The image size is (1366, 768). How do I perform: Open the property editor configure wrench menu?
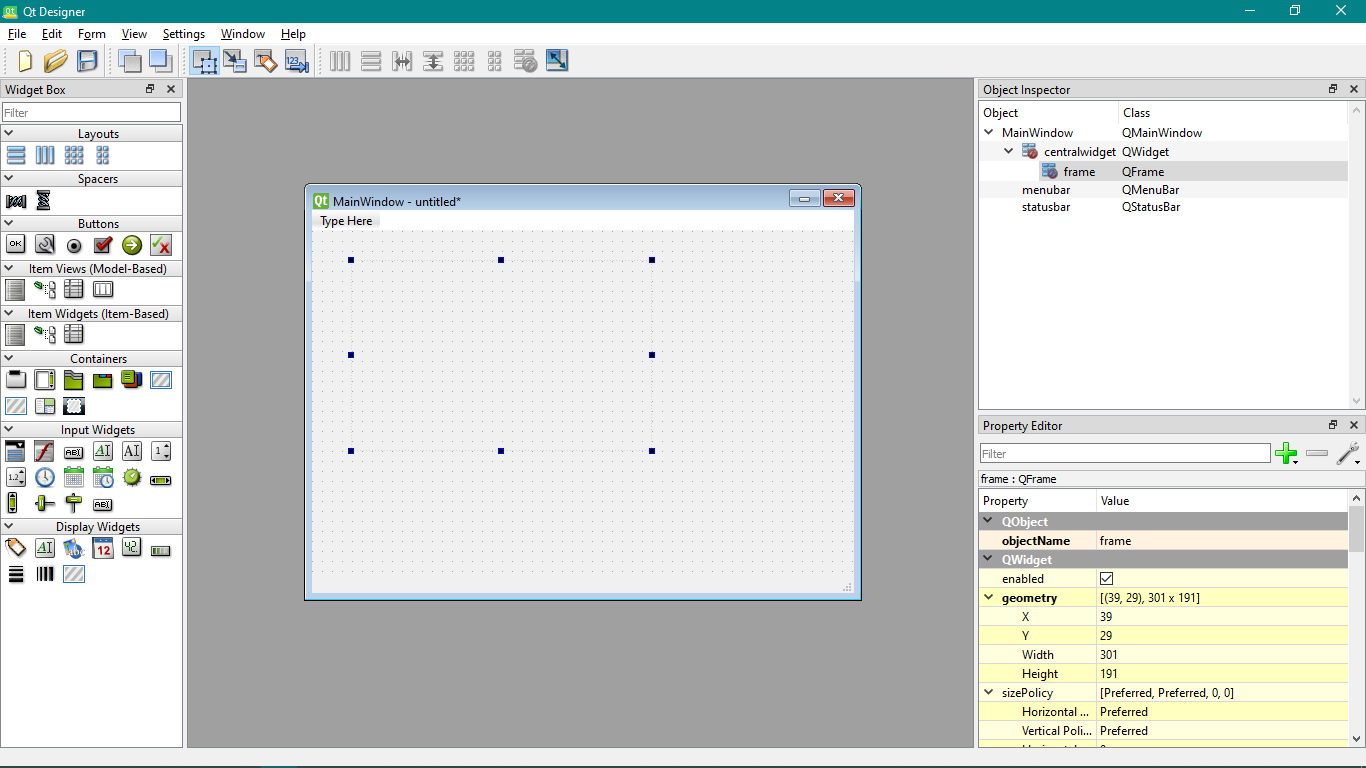tap(1348, 454)
